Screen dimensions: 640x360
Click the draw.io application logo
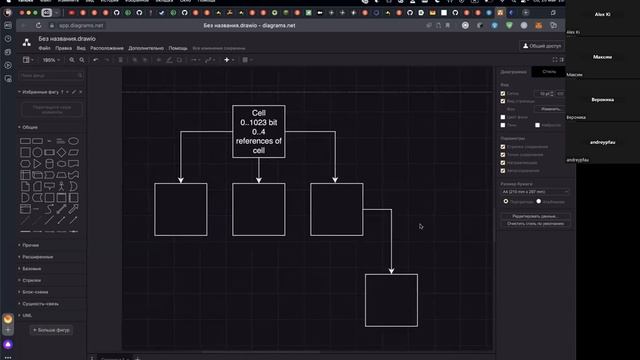click(27, 42)
